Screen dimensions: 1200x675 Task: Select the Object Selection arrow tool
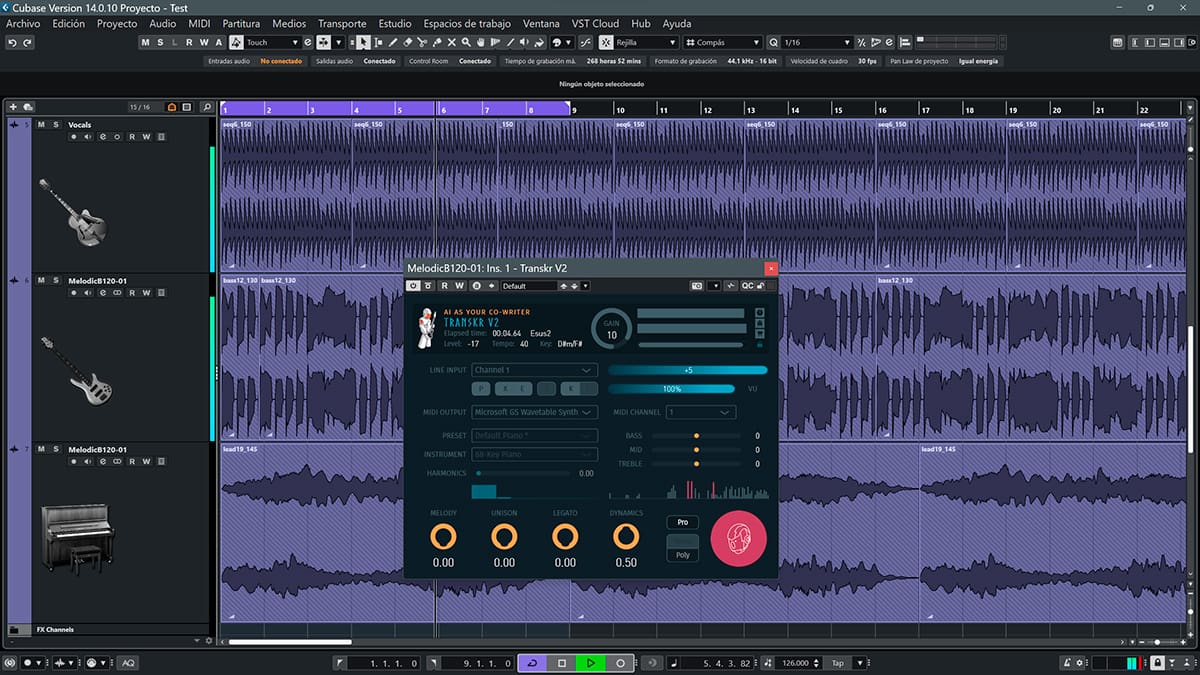tap(364, 42)
